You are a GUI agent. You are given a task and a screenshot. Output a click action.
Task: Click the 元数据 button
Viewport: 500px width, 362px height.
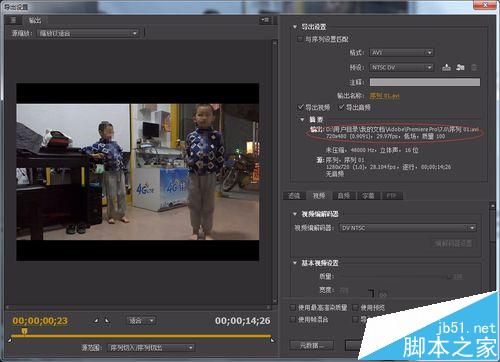coord(312,345)
